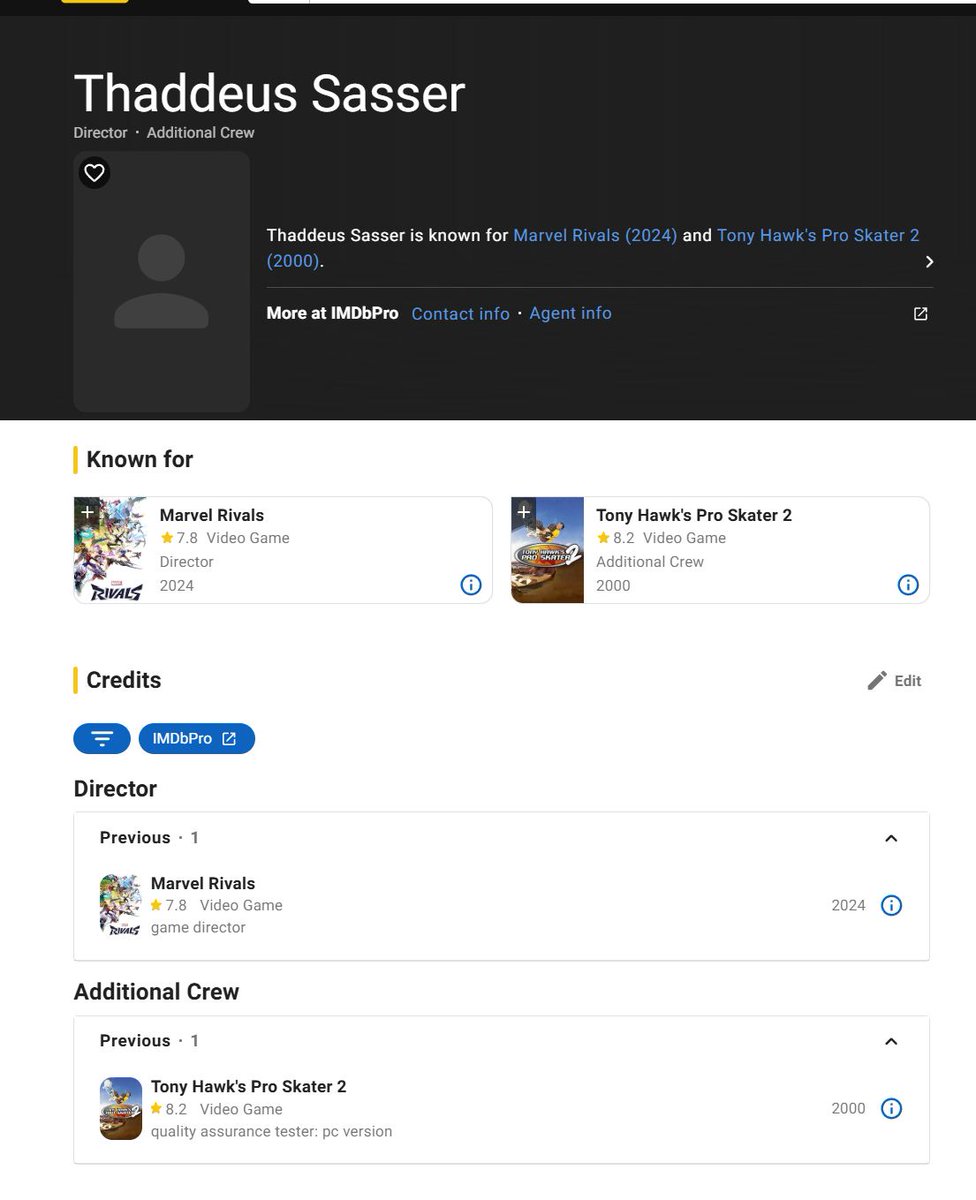Collapse the Additional Crew Previous section
976x1200 pixels.
click(x=891, y=1041)
